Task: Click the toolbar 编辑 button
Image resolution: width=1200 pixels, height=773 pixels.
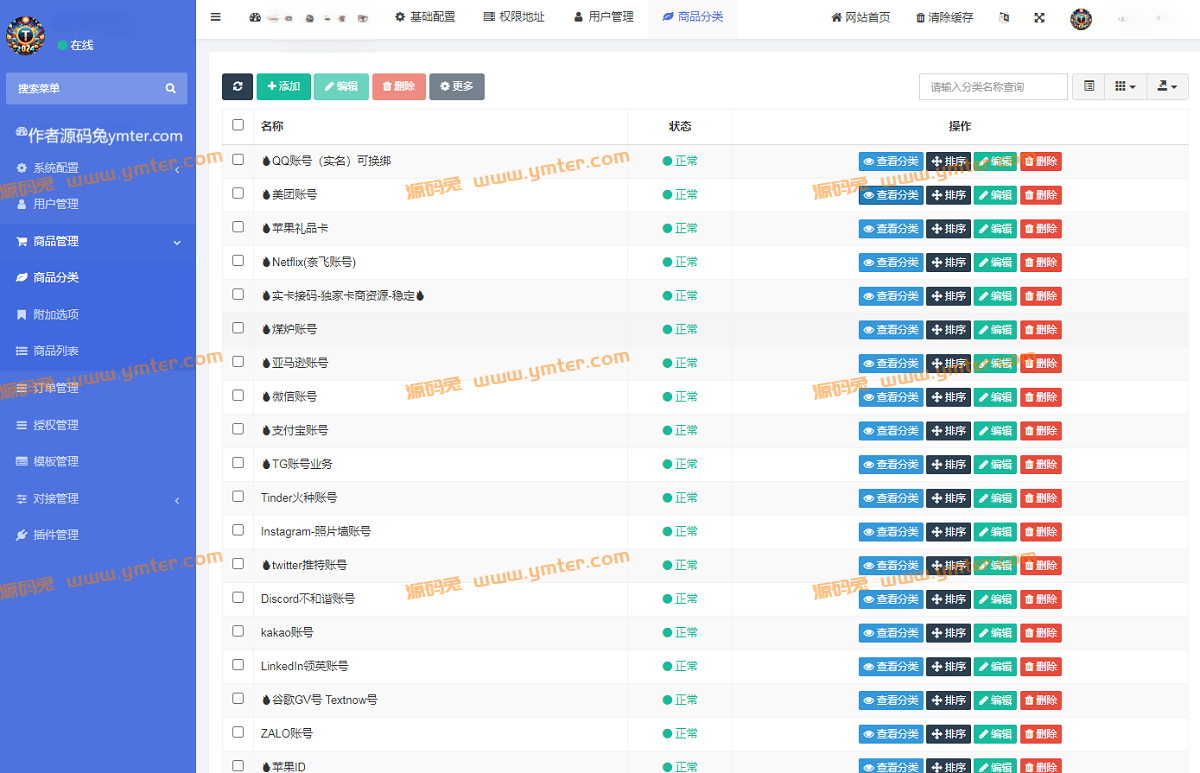Action: [x=341, y=87]
